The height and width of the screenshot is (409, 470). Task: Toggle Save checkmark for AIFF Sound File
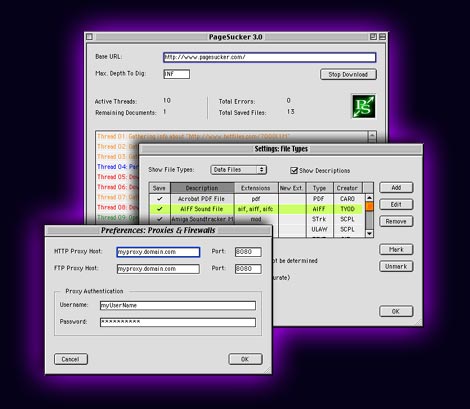pos(160,209)
